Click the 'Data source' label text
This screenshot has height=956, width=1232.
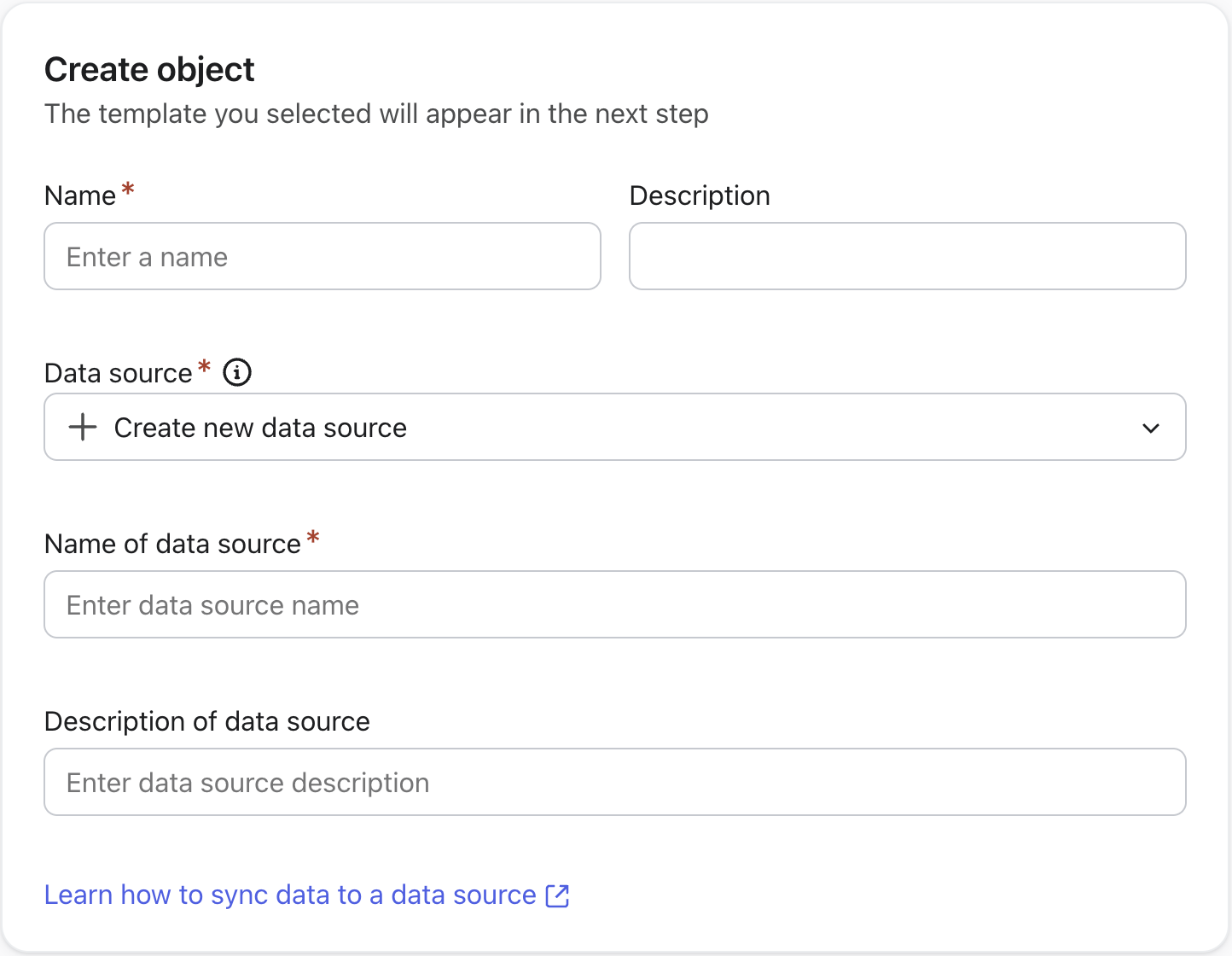pyautogui.click(x=119, y=373)
